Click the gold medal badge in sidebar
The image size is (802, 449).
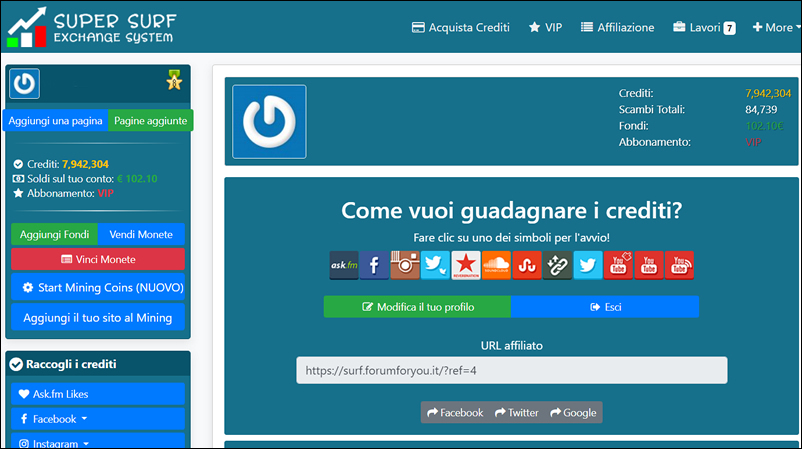click(x=174, y=82)
